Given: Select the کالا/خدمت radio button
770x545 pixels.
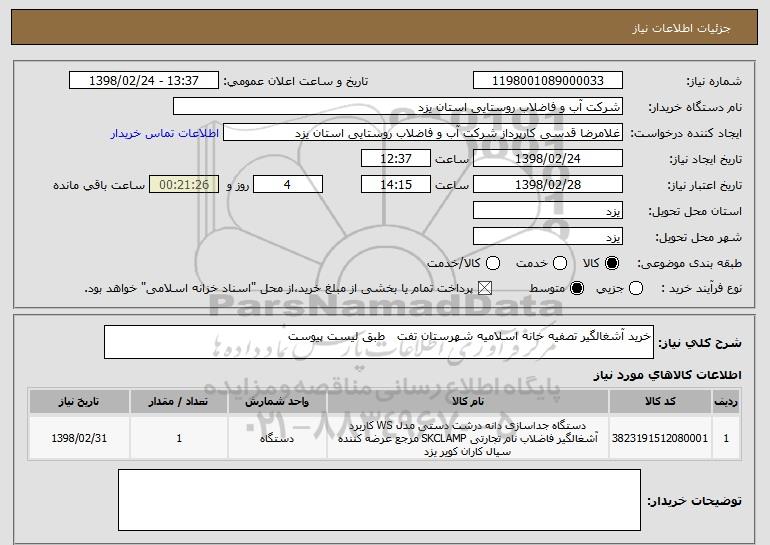Looking at the screenshot, I should tap(493, 263).
